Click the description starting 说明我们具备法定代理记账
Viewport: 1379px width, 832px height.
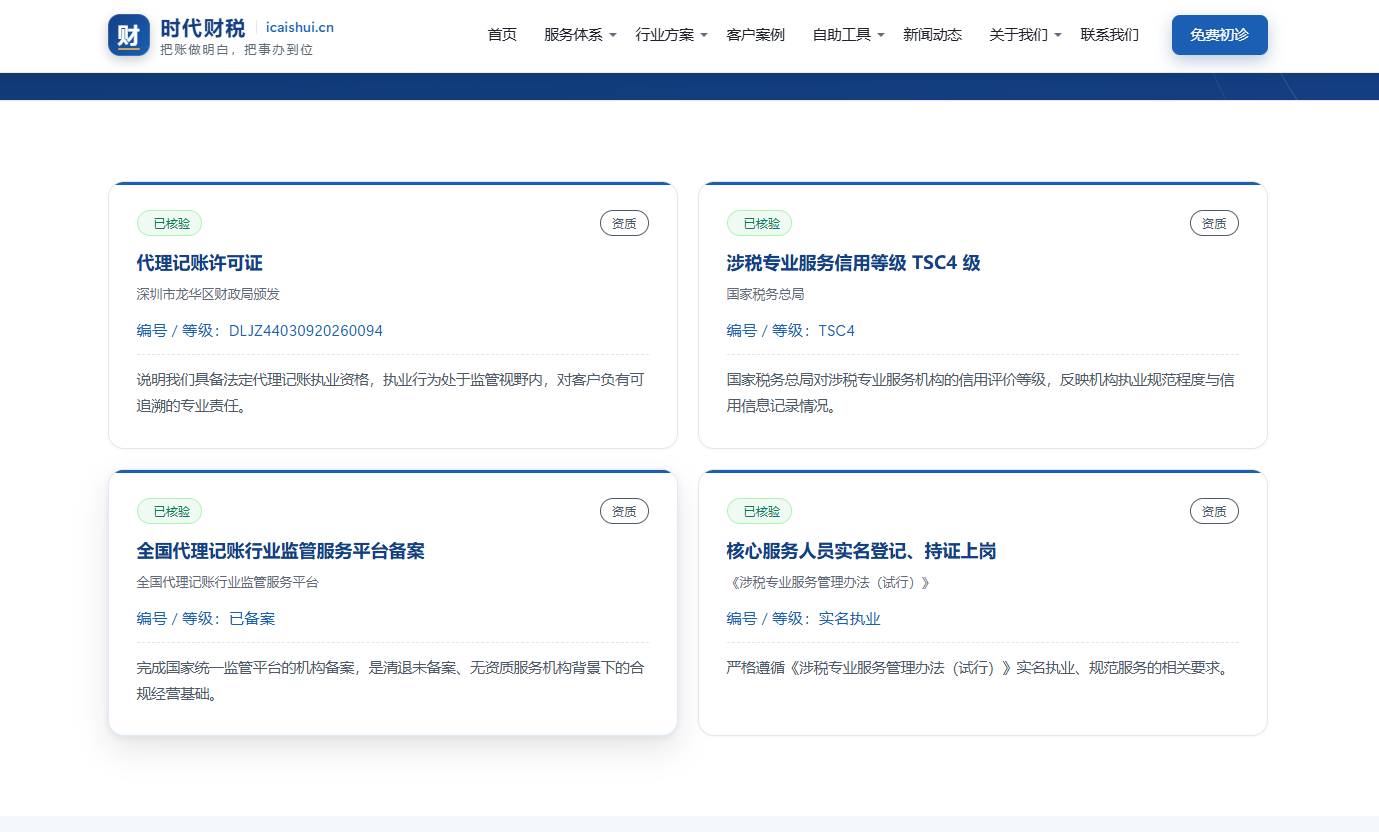click(391, 393)
